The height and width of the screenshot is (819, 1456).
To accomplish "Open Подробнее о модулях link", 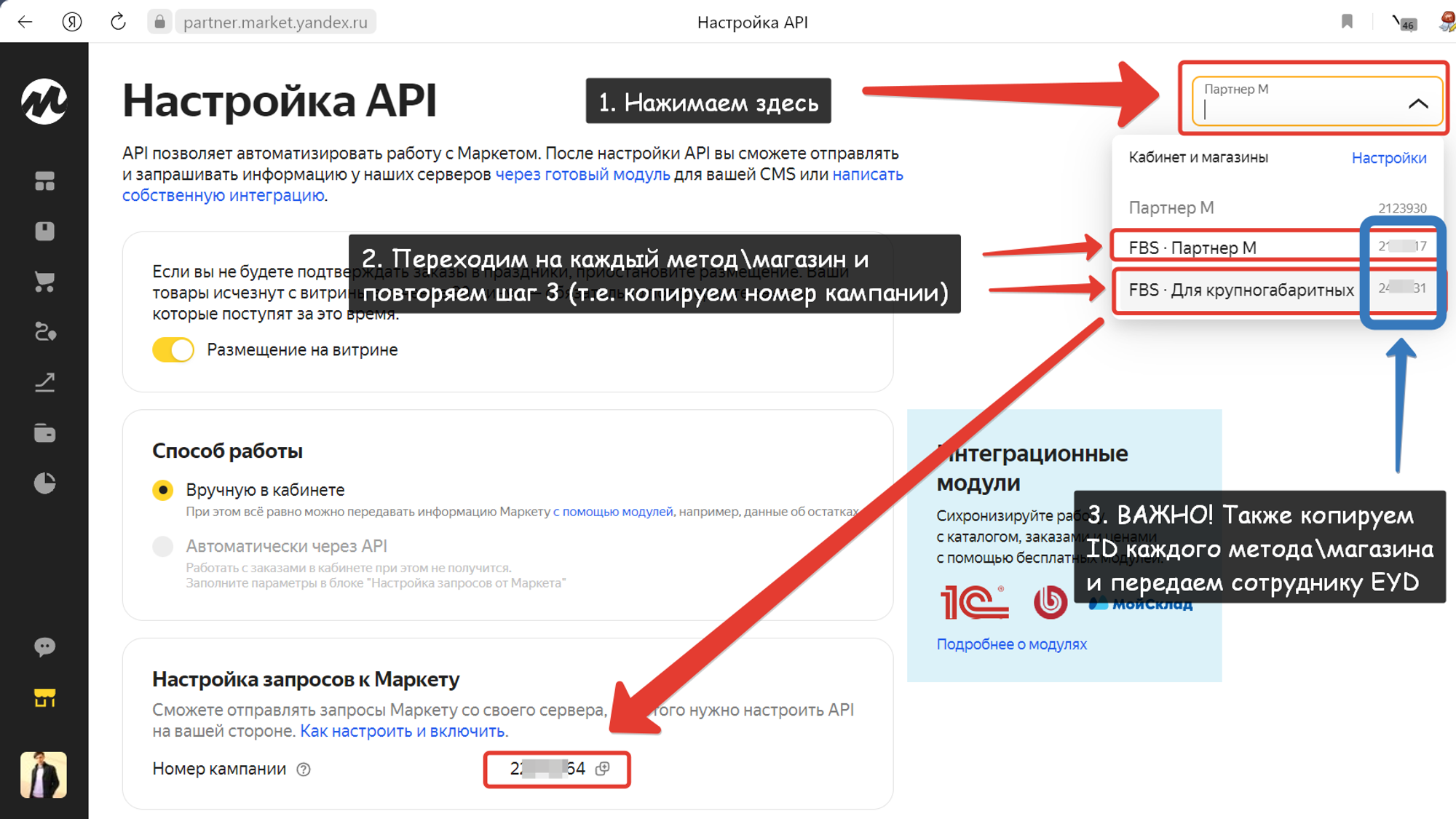I will tap(1012, 644).
